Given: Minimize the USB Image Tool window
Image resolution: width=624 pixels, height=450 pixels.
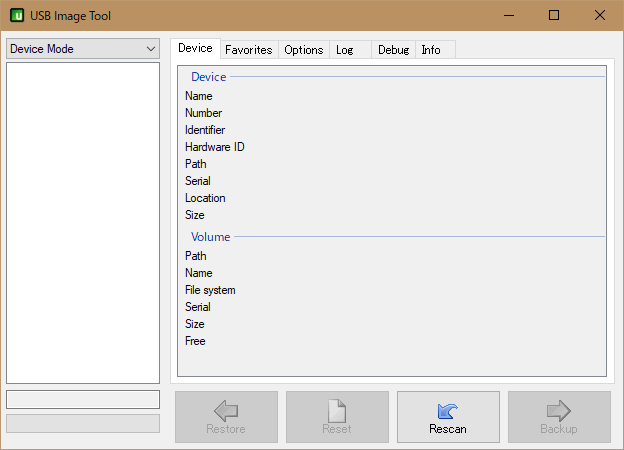Looking at the screenshot, I should (x=509, y=15).
